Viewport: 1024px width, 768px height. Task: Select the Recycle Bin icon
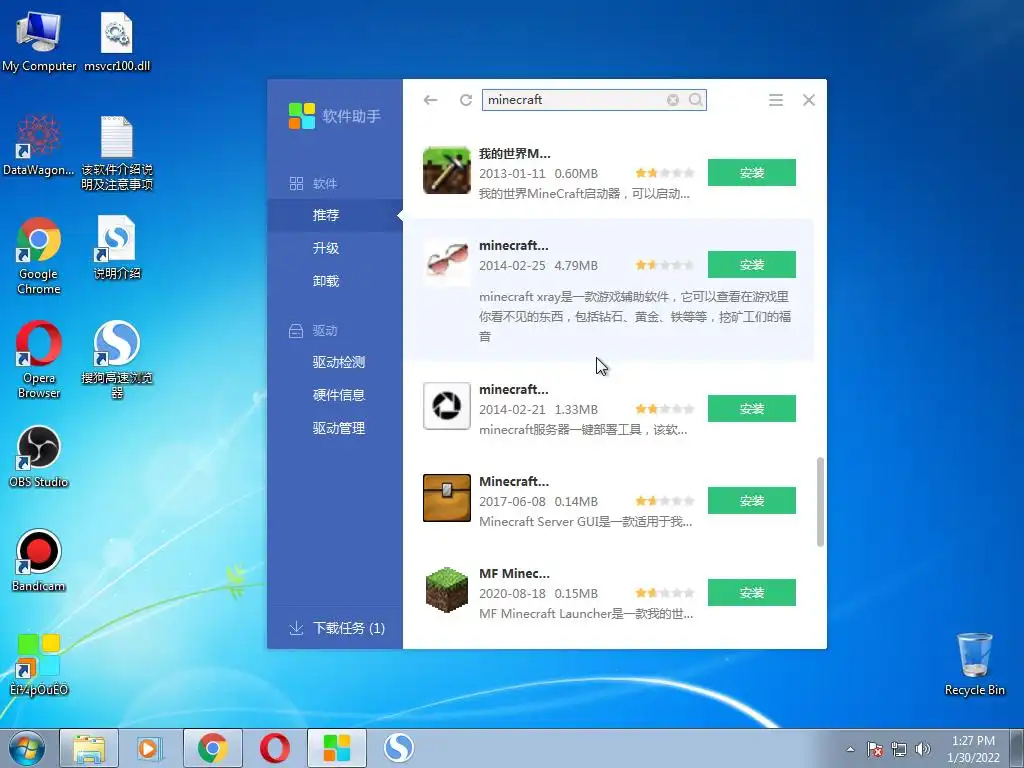974,664
